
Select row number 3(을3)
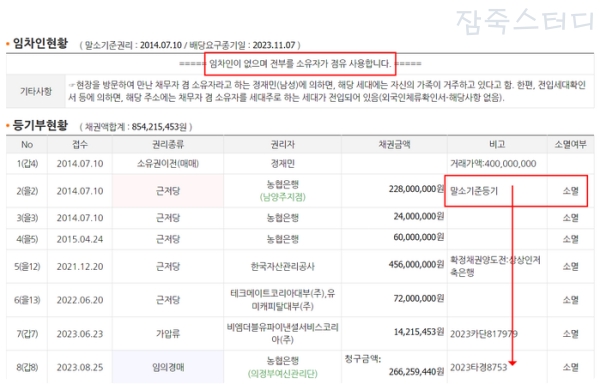tap(27, 218)
